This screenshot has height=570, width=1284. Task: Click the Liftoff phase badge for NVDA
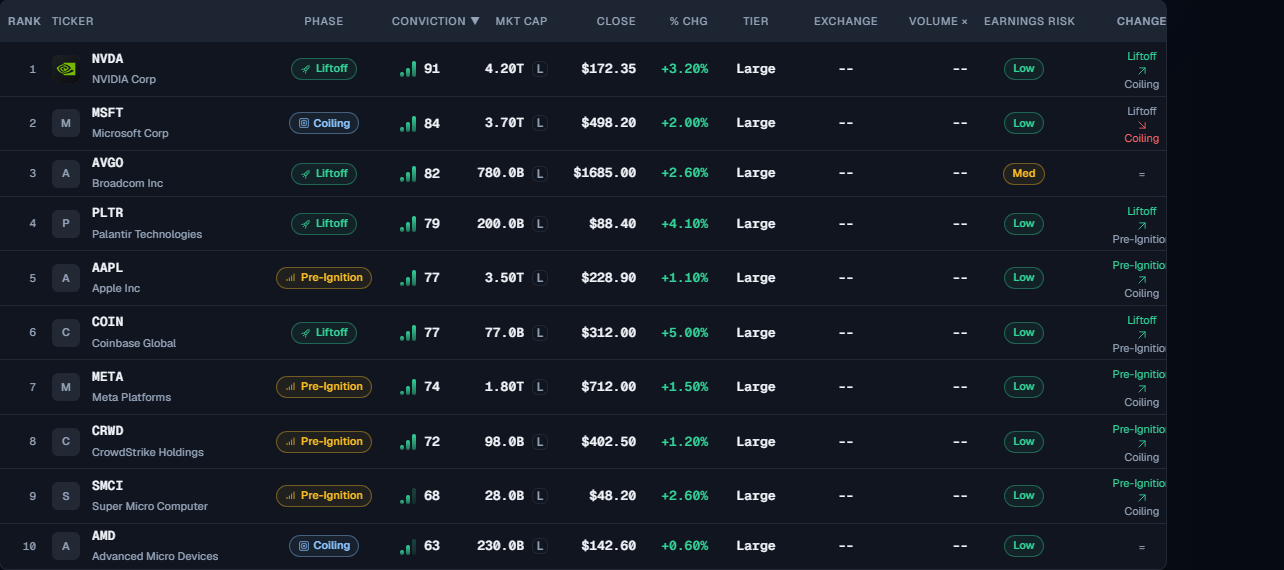pos(324,69)
